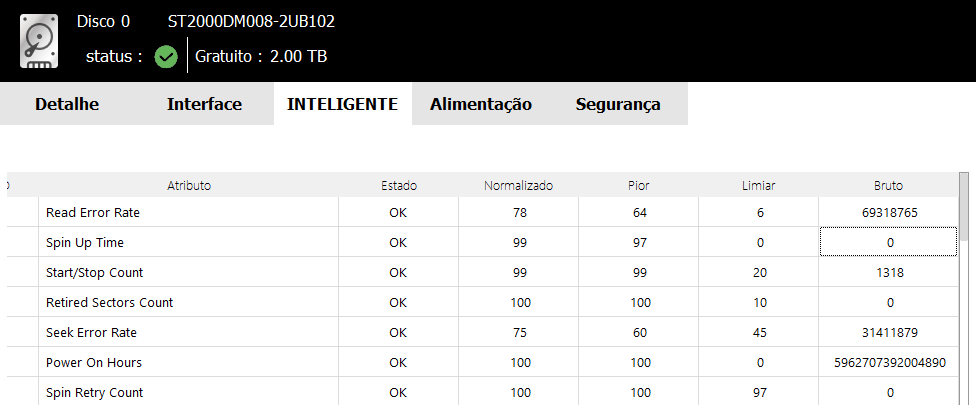Select the INTELIGENTE tab
Viewport: 976px width, 405px height.
[342, 104]
